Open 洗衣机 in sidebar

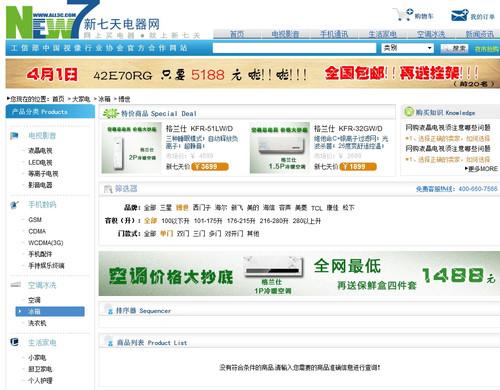click(37, 323)
